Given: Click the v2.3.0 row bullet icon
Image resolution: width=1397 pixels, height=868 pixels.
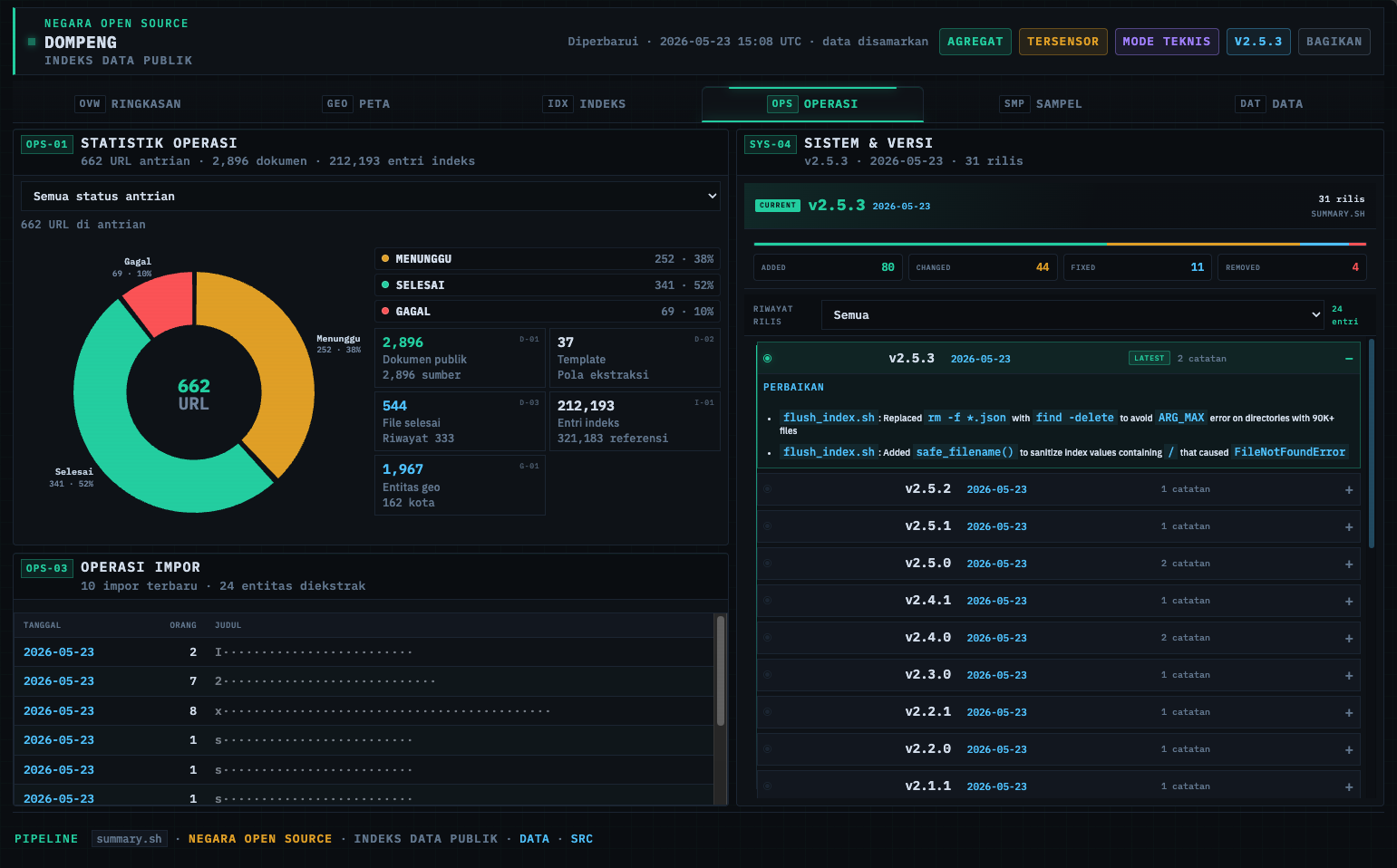Looking at the screenshot, I should (767, 675).
